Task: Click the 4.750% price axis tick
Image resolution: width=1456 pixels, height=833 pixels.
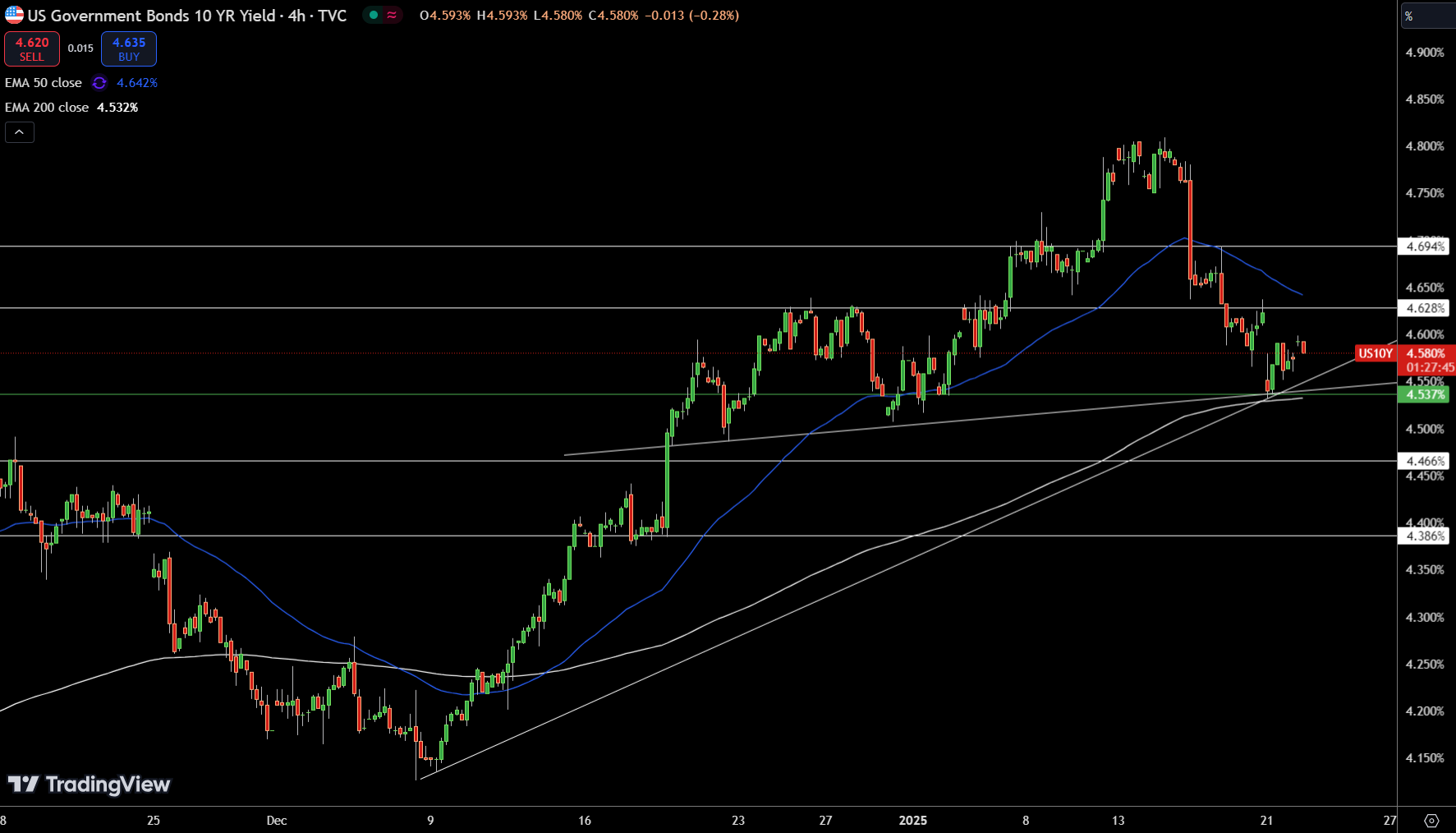Action: 1425,193
